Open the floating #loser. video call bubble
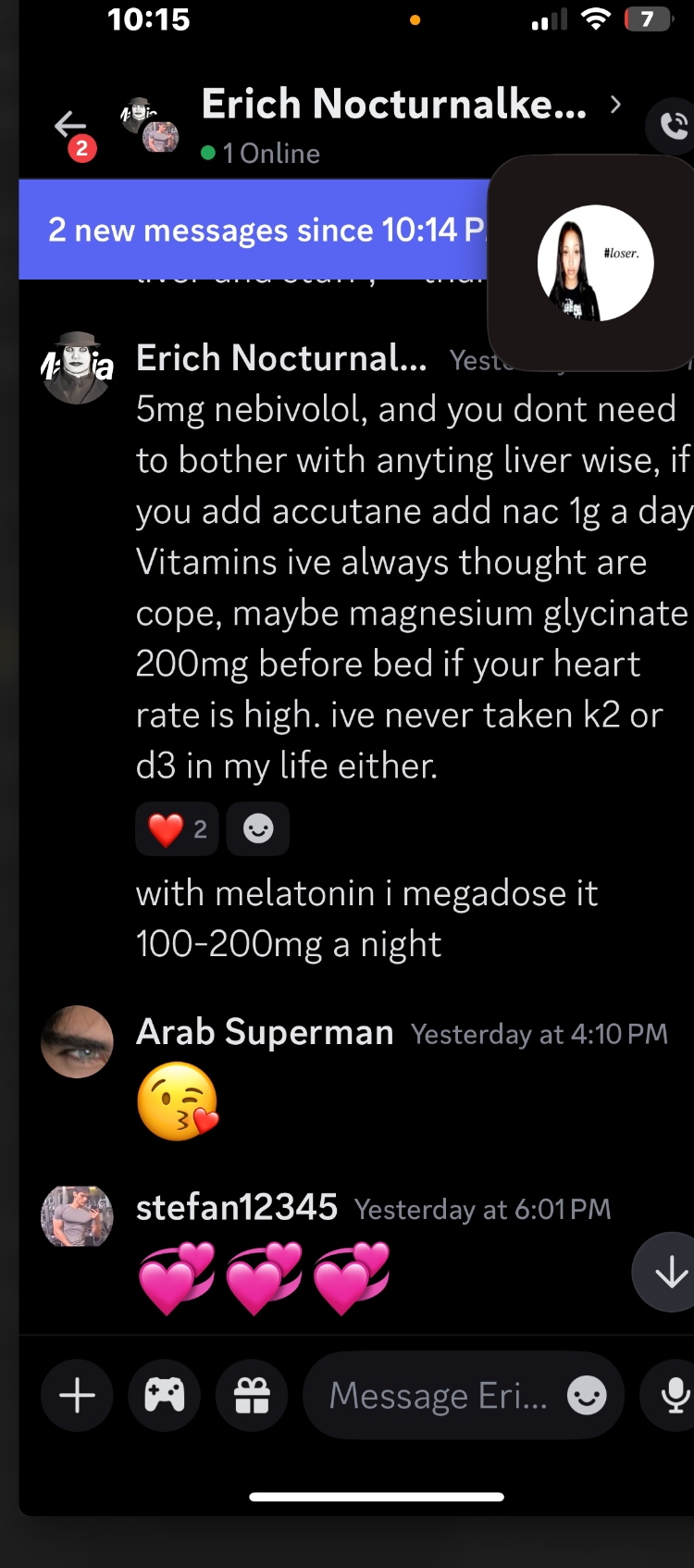Image resolution: width=694 pixels, height=1568 pixels. tap(595, 264)
